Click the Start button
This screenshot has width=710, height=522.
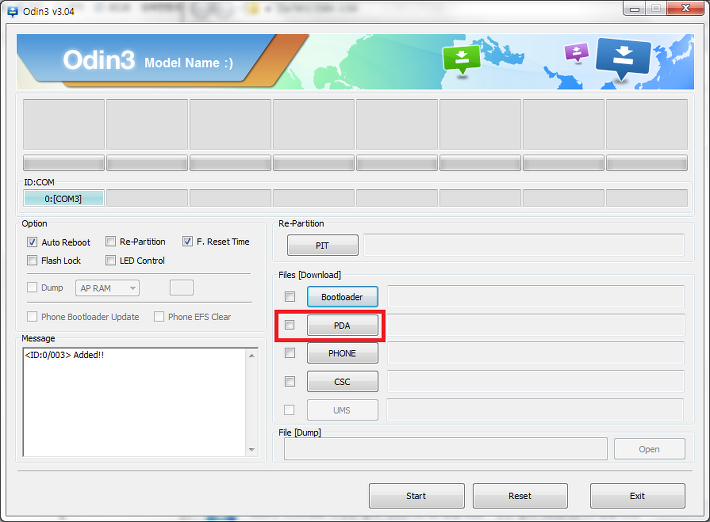[417, 496]
